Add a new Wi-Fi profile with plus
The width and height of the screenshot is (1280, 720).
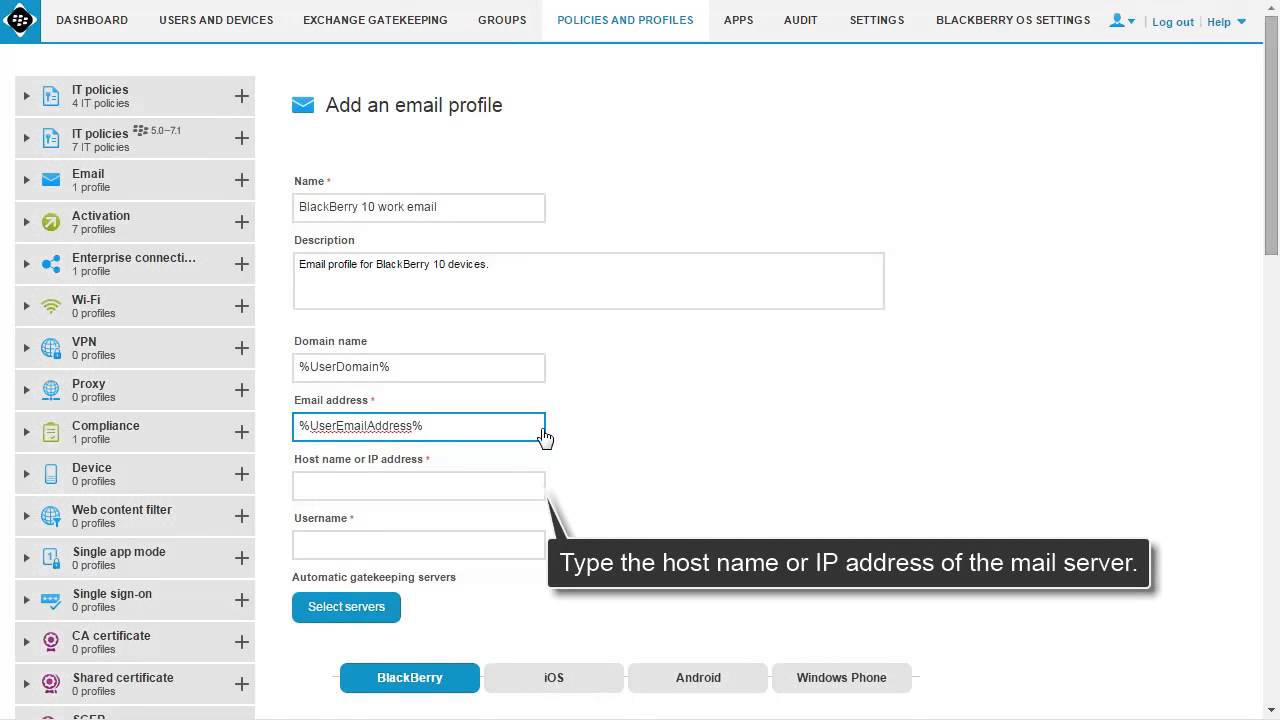241,306
